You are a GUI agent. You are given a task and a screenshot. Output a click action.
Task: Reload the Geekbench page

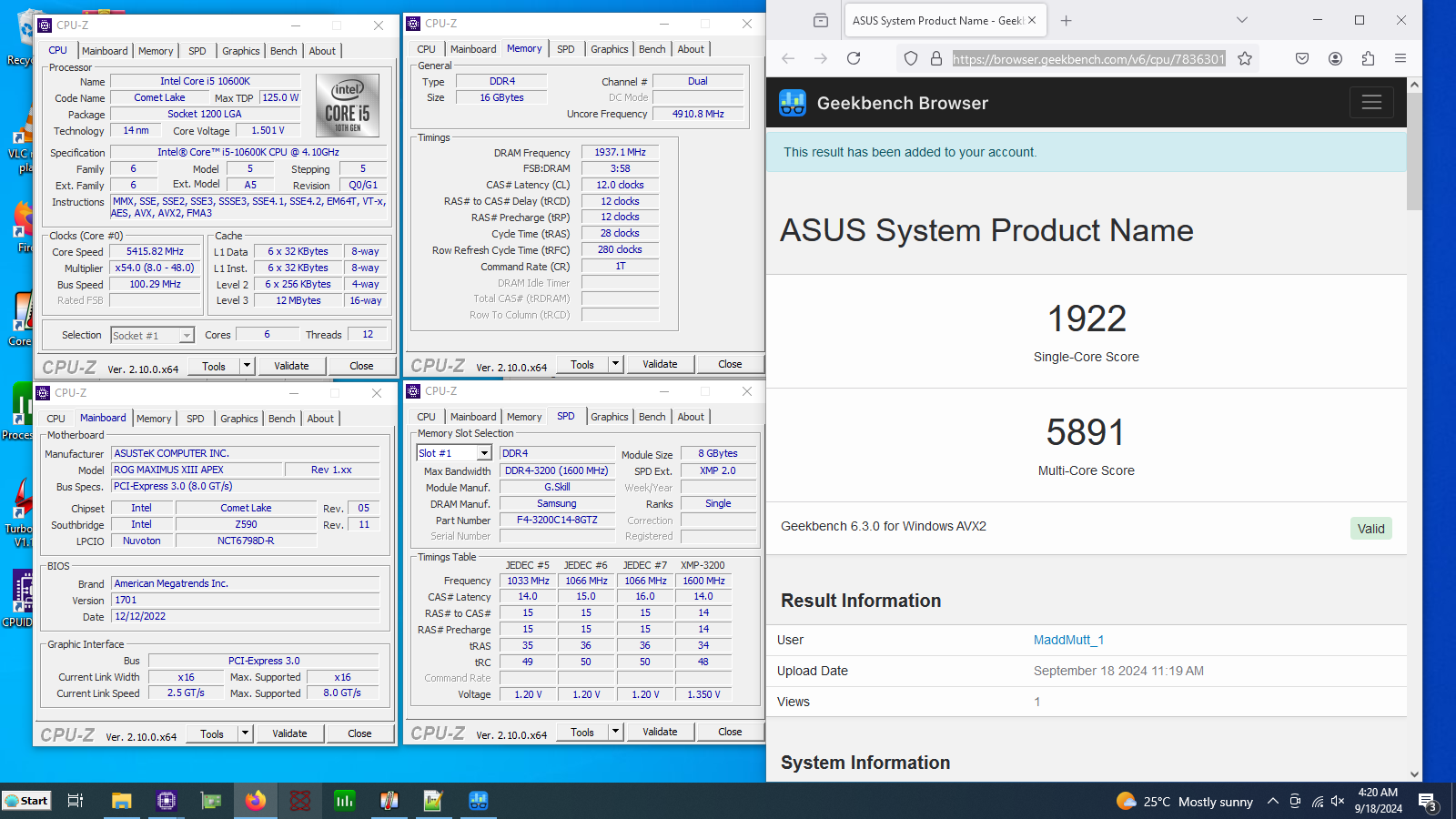click(x=854, y=58)
